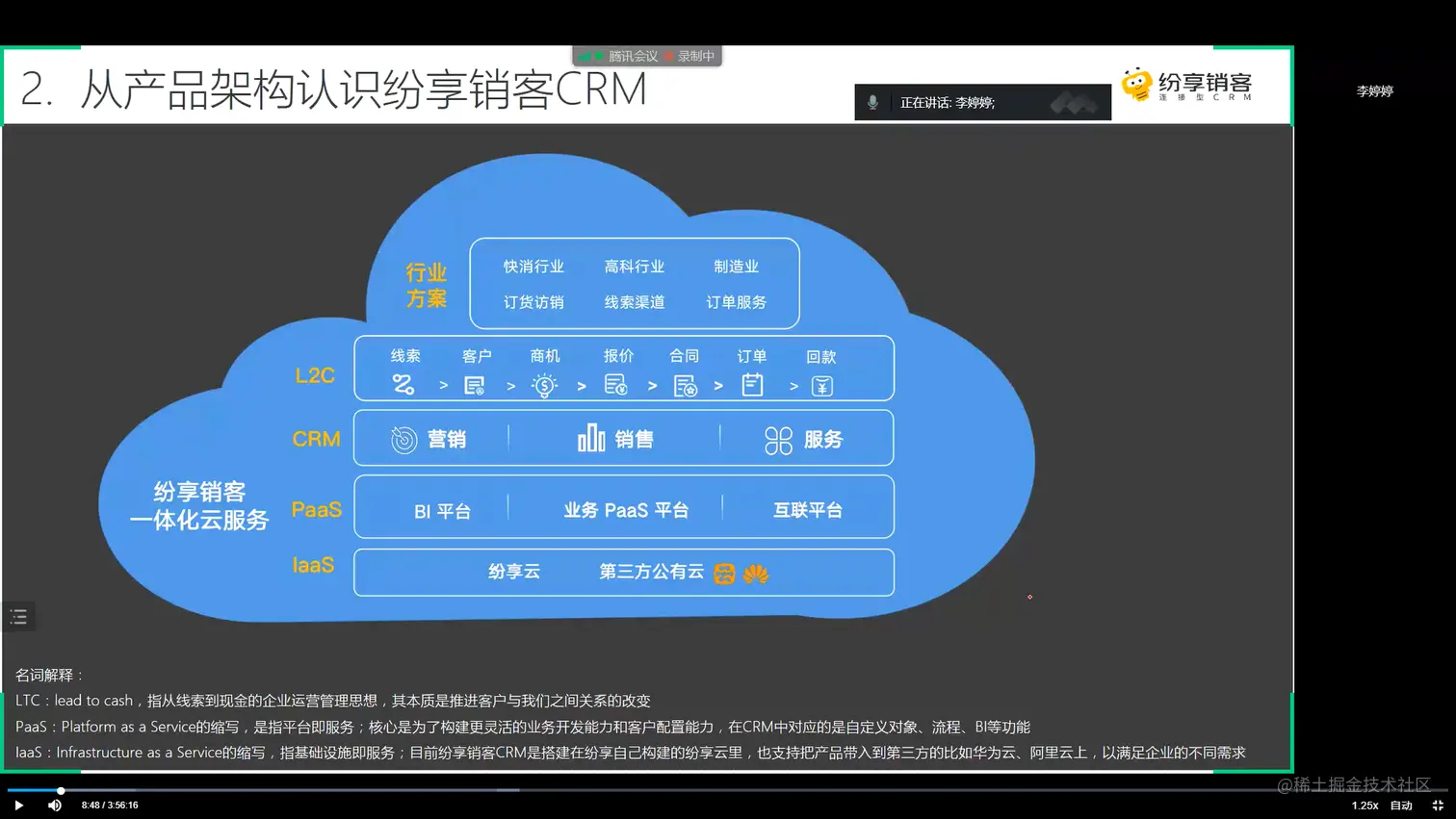
Task: Click the 互联平台 block
Action: pyautogui.click(x=807, y=510)
